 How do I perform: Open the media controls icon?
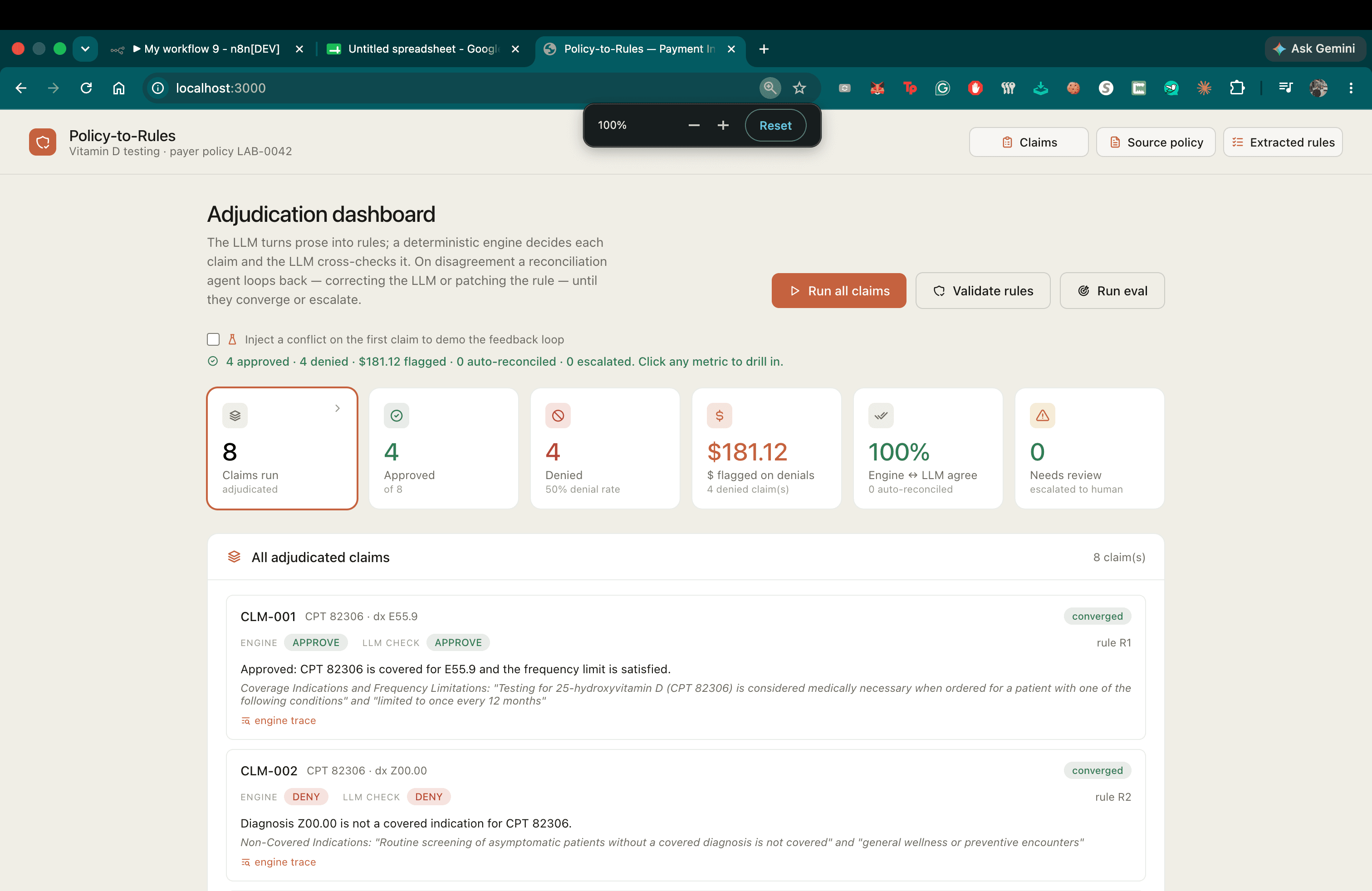click(x=1285, y=88)
